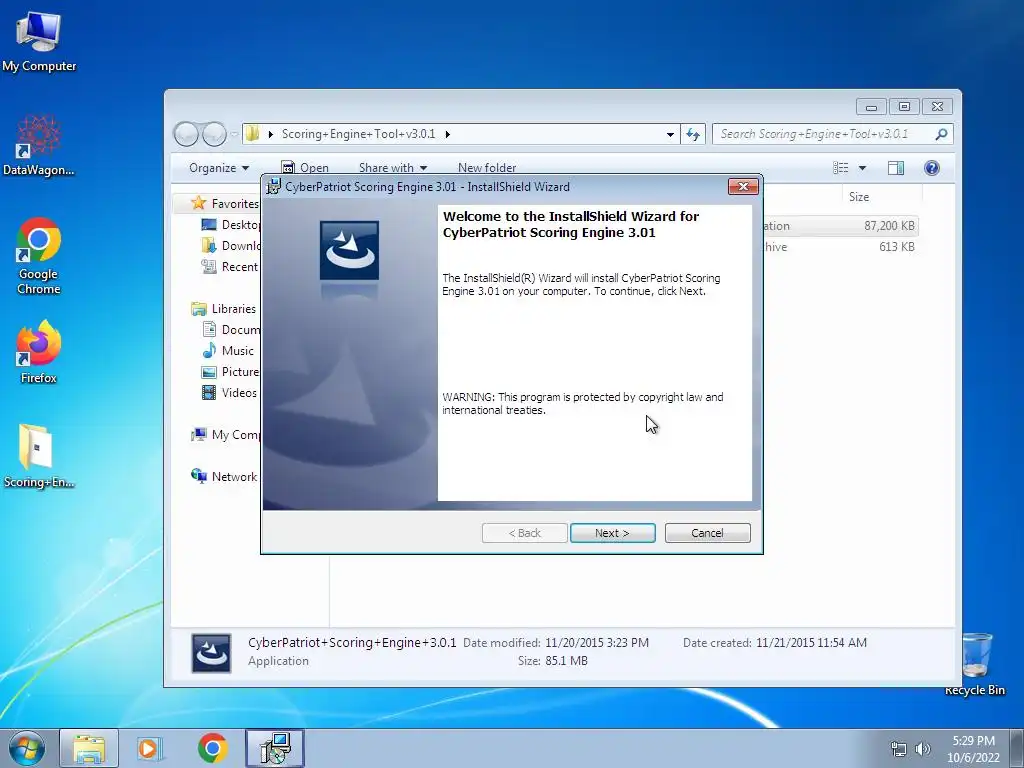This screenshot has width=1024, height=768.
Task: Select Documents library
Action: (231, 330)
